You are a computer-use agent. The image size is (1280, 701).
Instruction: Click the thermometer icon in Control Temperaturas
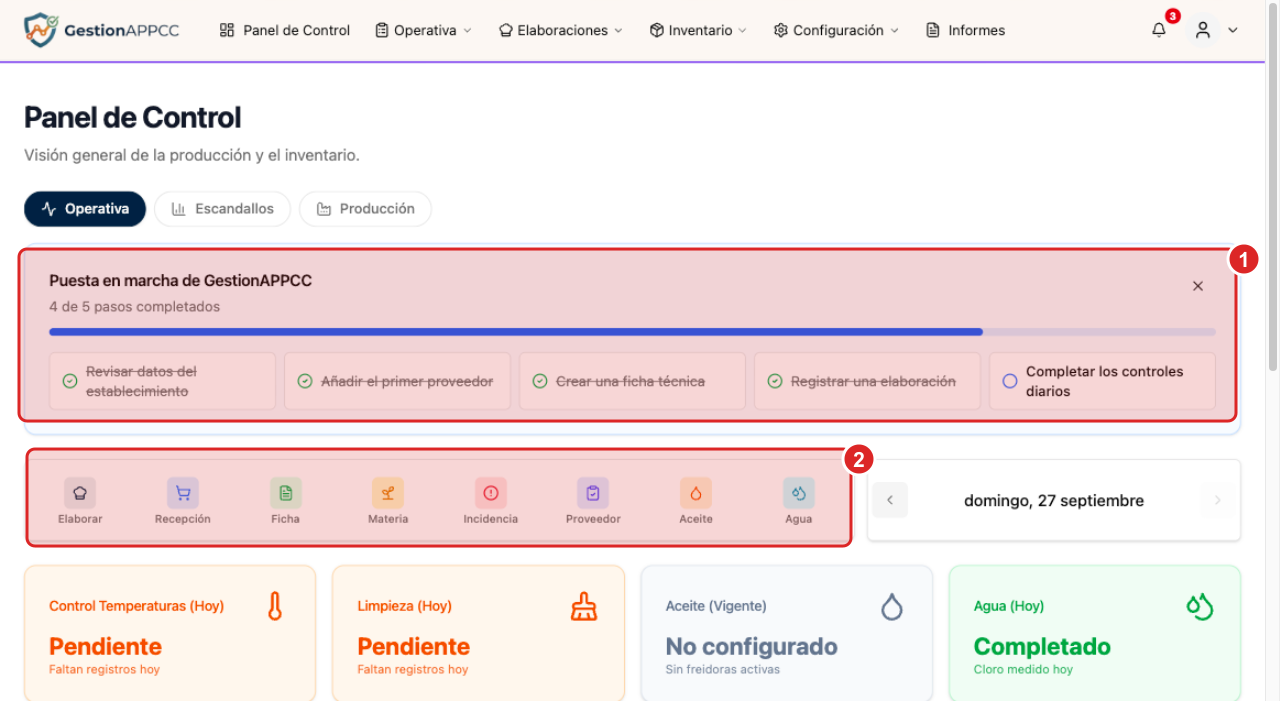click(275, 606)
